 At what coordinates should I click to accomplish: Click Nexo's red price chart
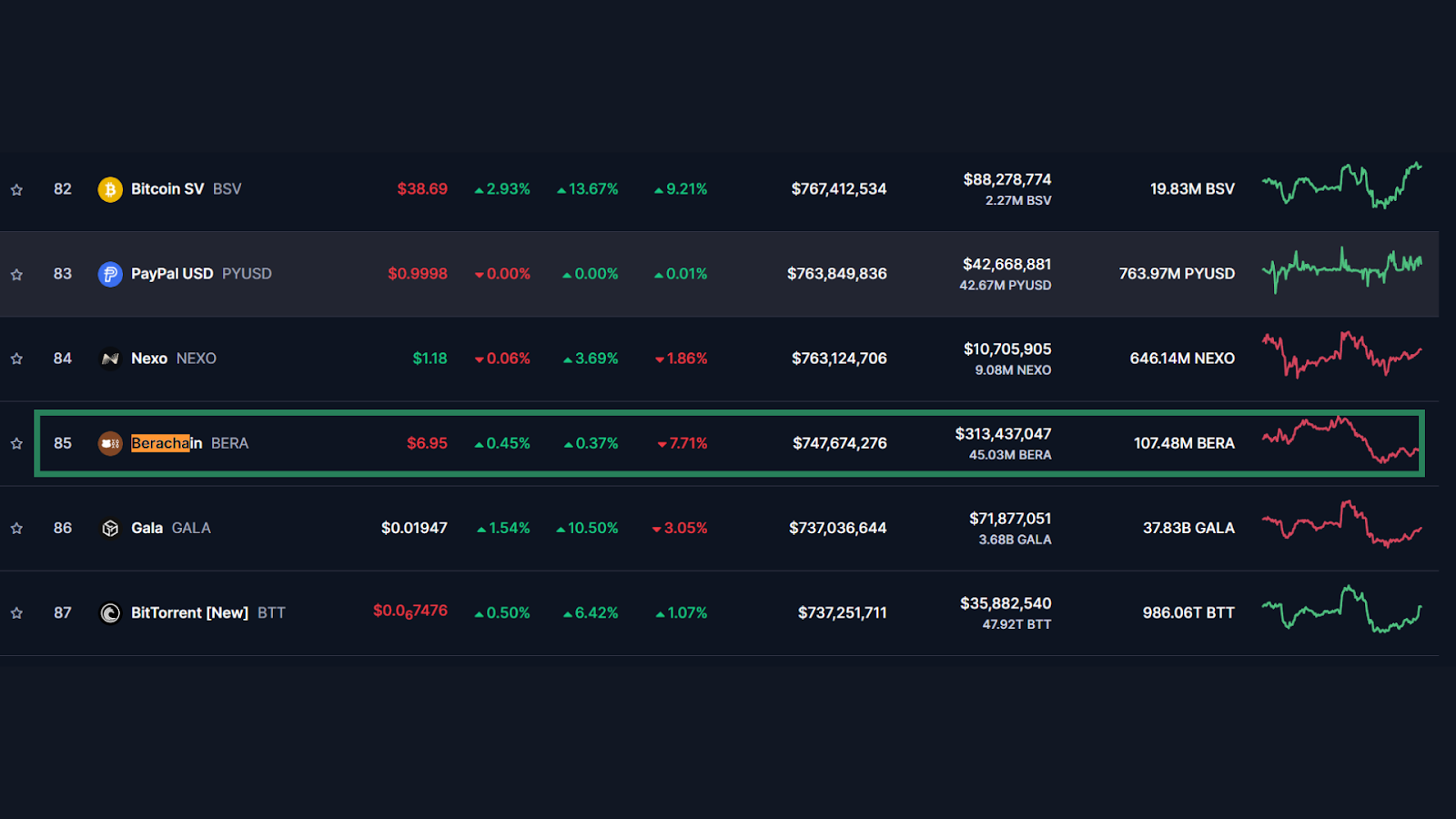[1342, 358]
